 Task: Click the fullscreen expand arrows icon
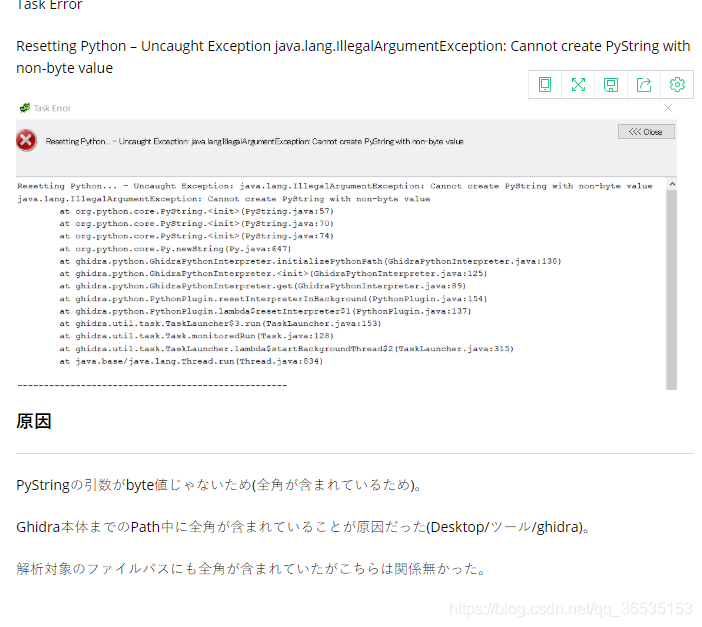(x=578, y=85)
